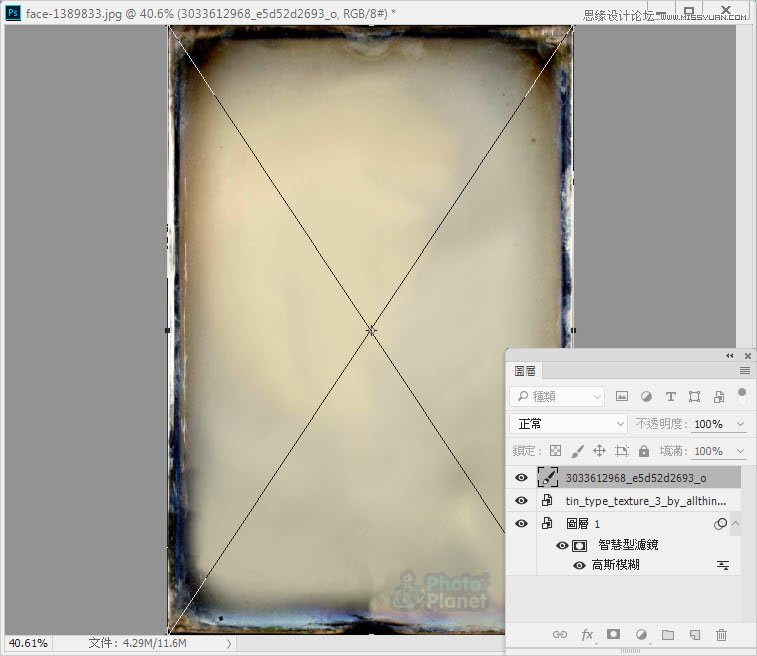Image resolution: width=757 pixels, height=656 pixels.
Task: Add layer style fx icon
Action: (x=587, y=634)
